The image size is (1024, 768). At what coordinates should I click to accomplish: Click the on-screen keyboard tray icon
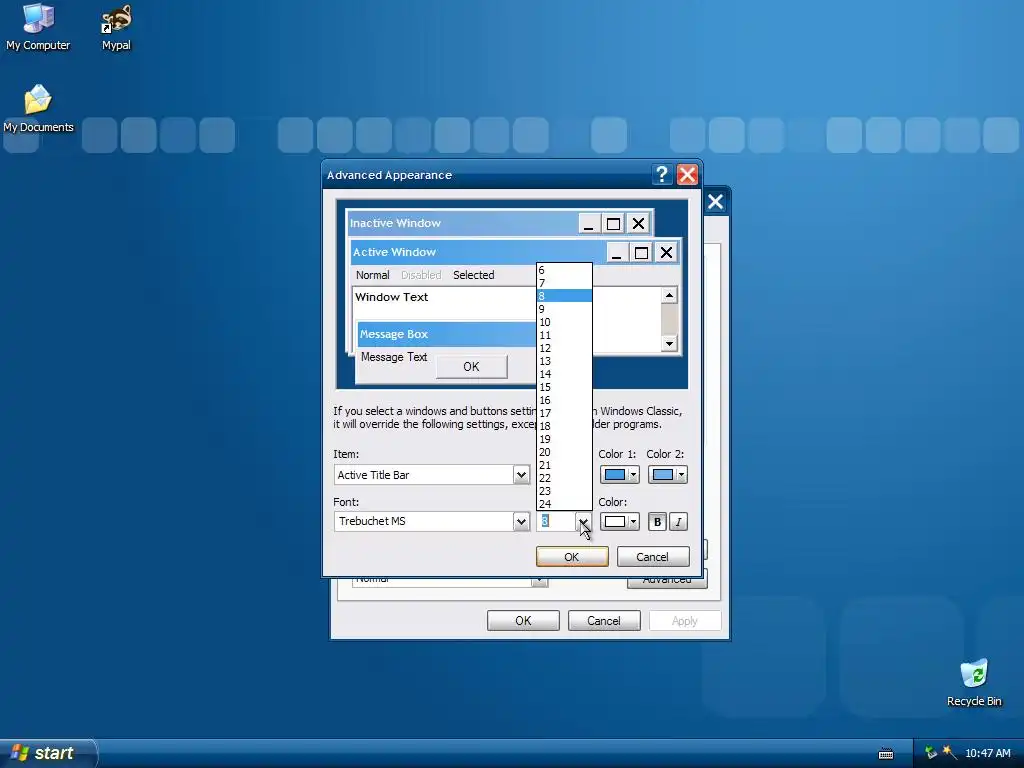[886, 754]
